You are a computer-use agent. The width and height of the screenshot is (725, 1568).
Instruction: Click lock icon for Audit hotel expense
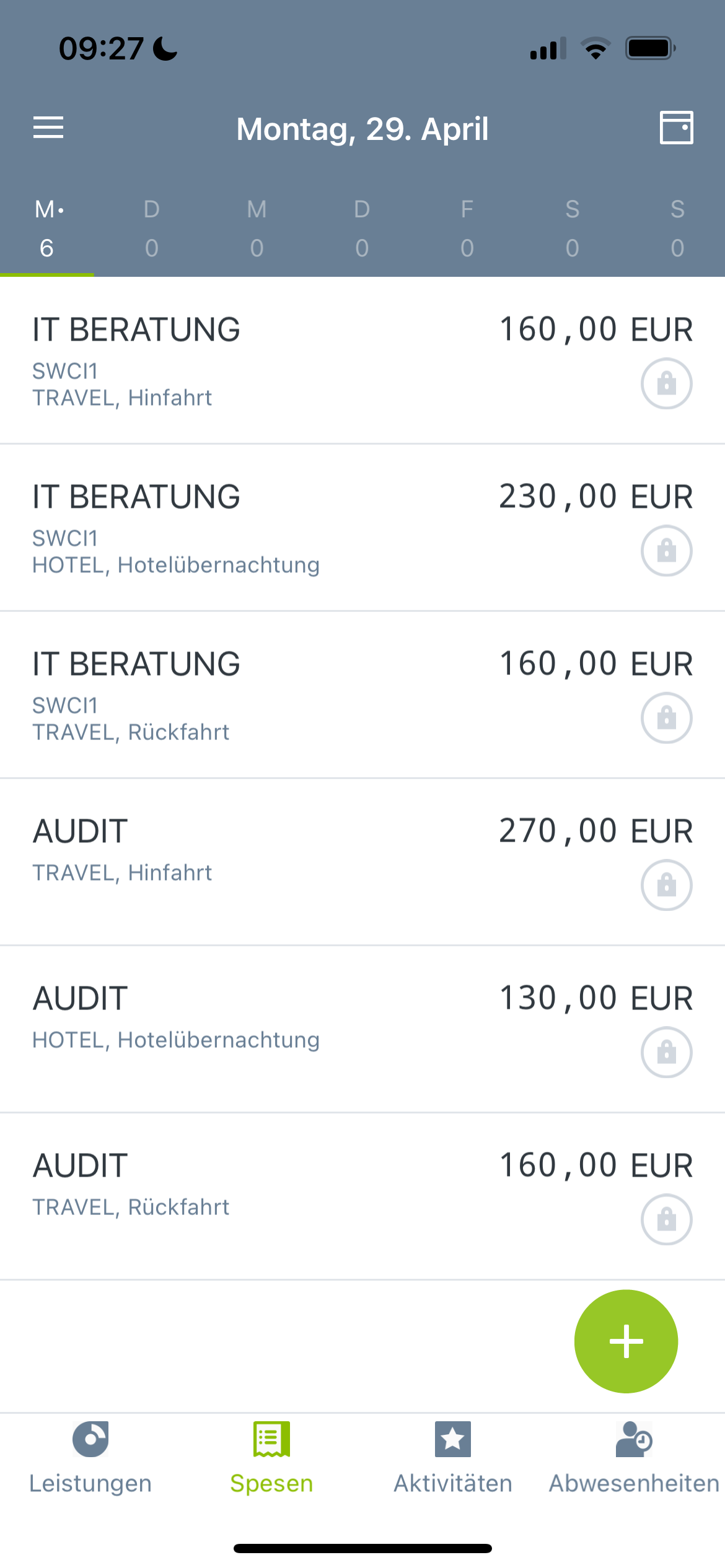tap(666, 1052)
